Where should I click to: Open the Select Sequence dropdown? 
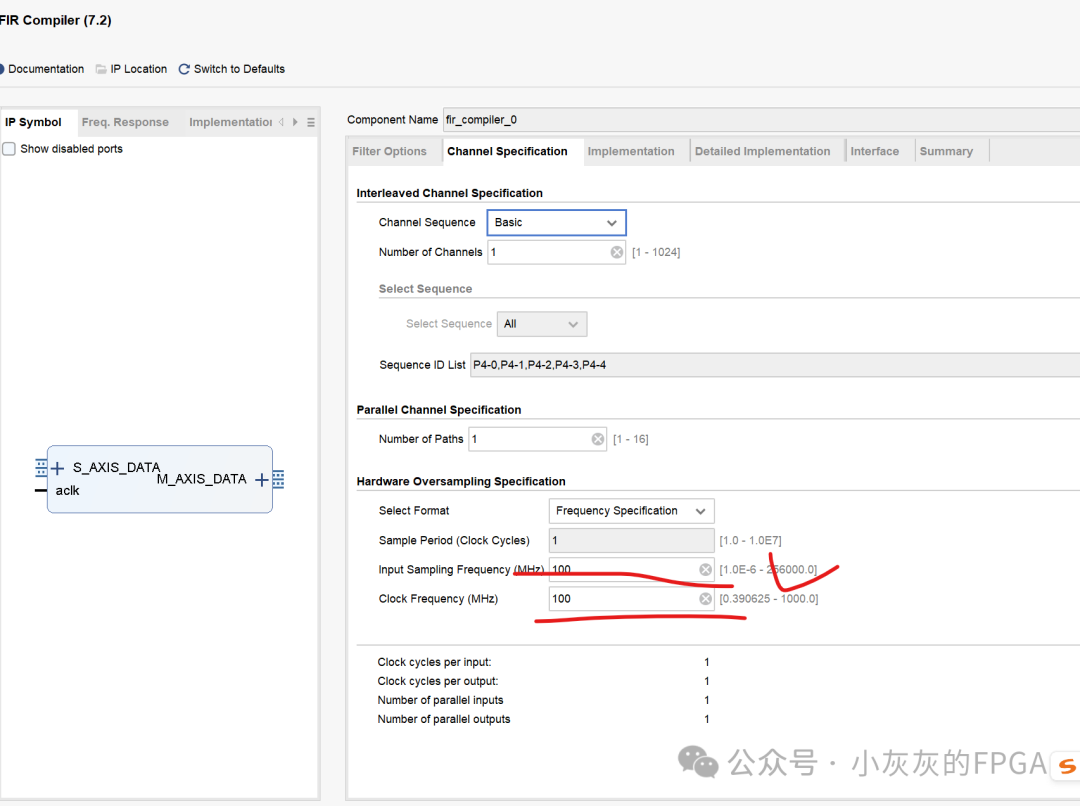(x=542, y=324)
